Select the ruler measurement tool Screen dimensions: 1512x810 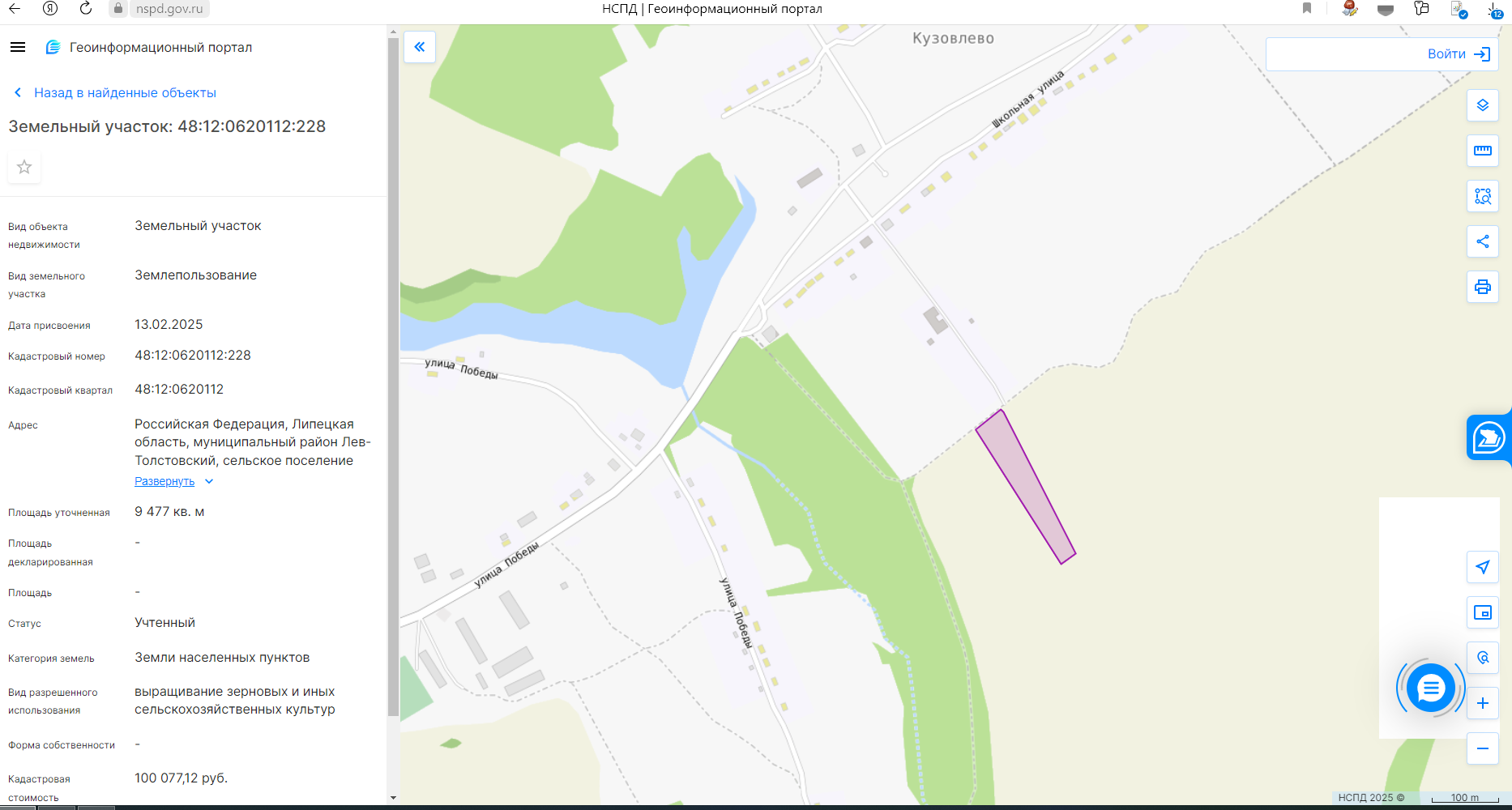click(1482, 151)
